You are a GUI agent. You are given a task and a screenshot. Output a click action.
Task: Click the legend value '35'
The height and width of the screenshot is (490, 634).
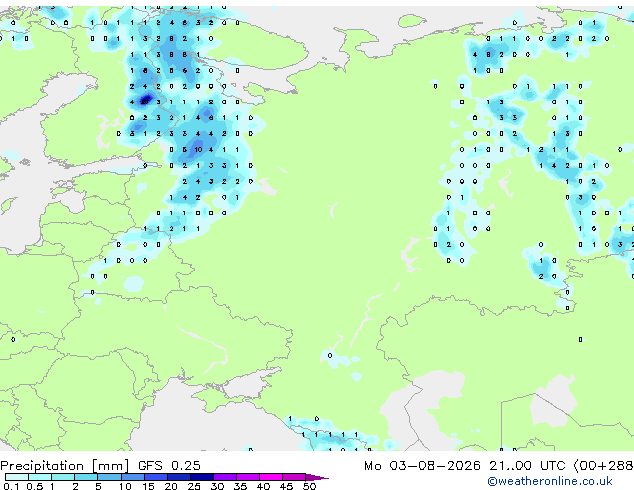click(x=240, y=486)
